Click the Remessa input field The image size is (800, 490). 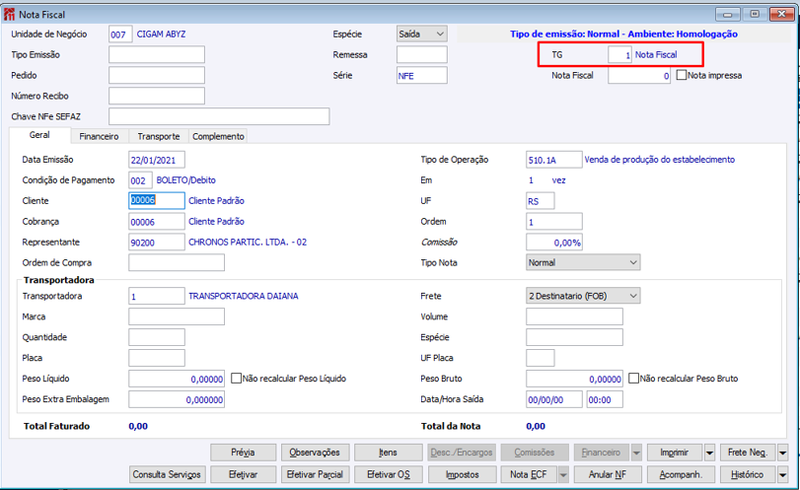[422, 55]
